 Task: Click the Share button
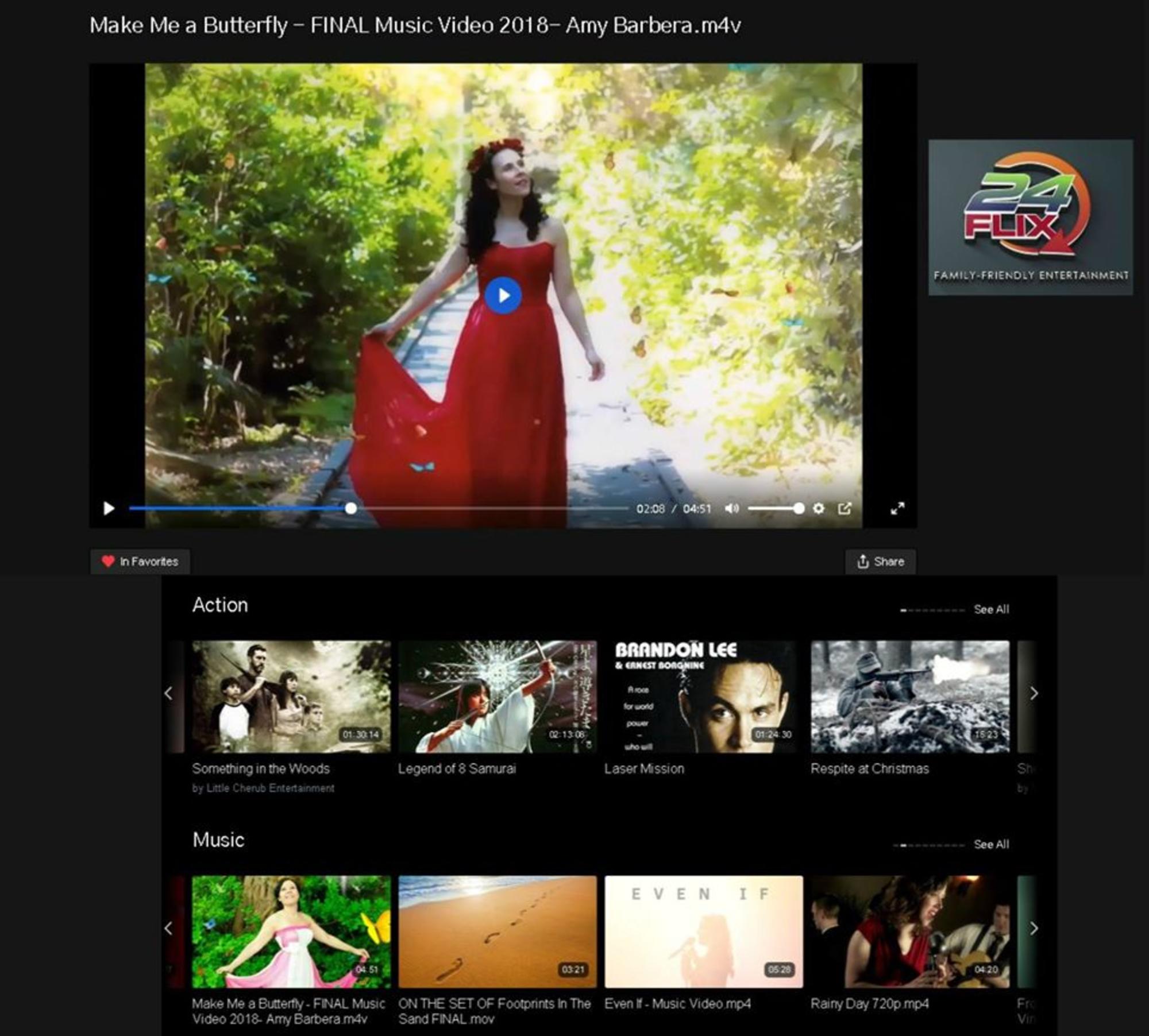[x=880, y=562]
